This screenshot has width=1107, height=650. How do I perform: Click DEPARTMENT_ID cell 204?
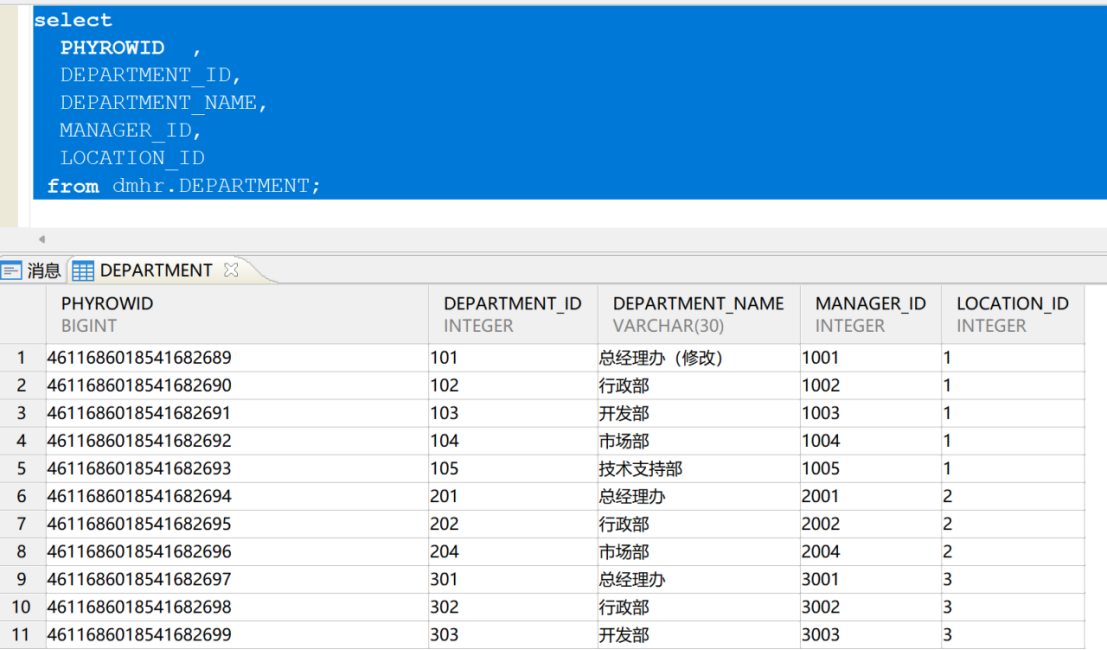pyautogui.click(x=513, y=551)
